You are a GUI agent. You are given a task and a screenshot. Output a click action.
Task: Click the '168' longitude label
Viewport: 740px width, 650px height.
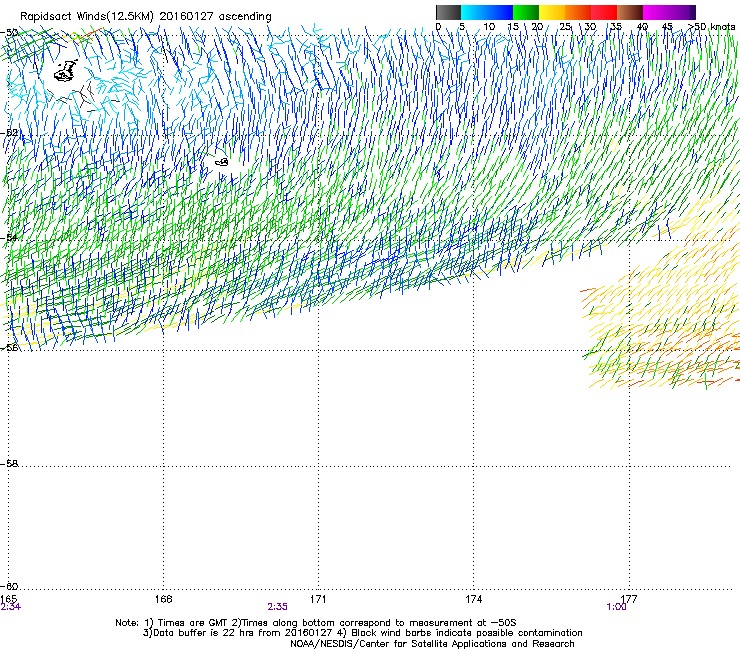coord(163,599)
